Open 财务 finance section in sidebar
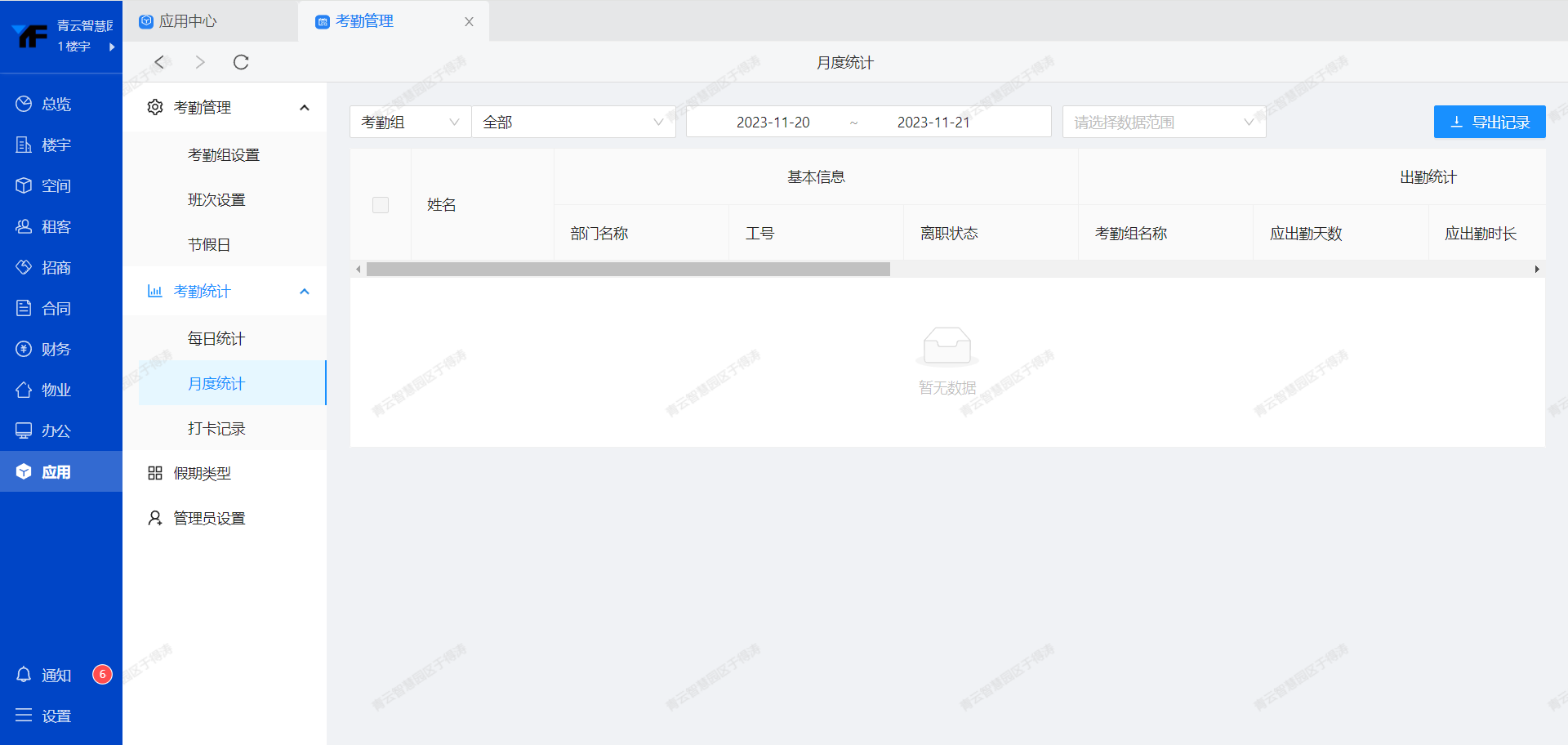This screenshot has height=745, width=1568. click(56, 349)
